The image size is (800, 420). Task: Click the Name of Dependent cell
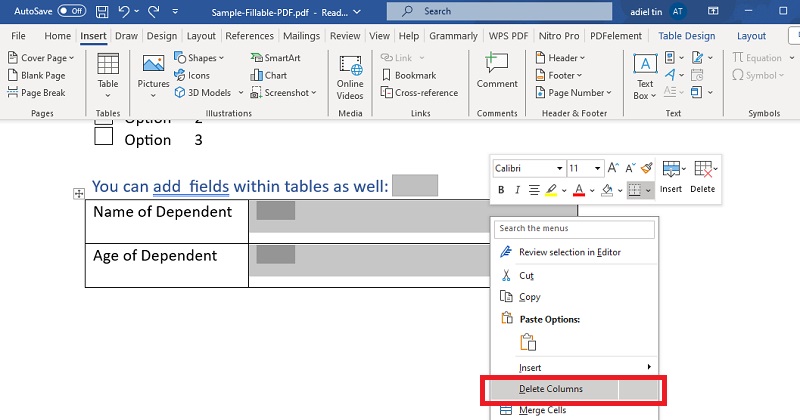[167, 221]
